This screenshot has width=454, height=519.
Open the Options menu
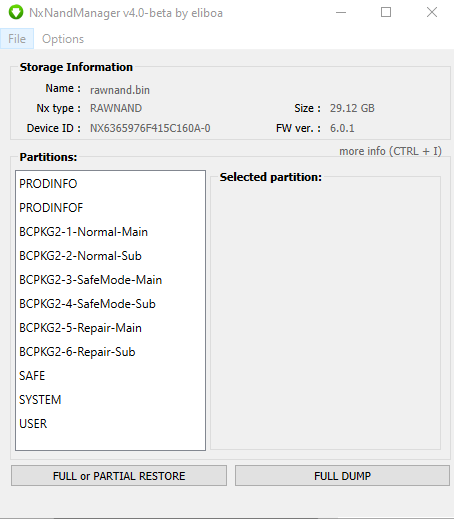pos(63,39)
